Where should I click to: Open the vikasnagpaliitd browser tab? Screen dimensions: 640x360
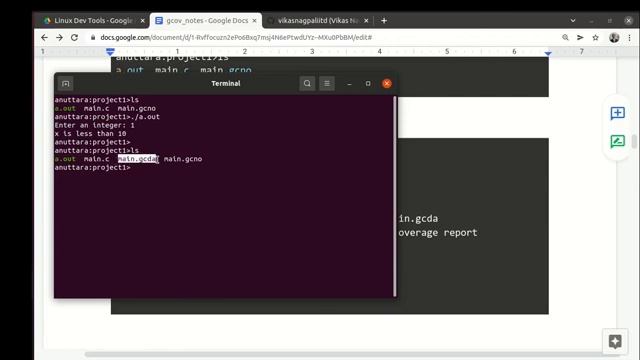tap(317, 20)
